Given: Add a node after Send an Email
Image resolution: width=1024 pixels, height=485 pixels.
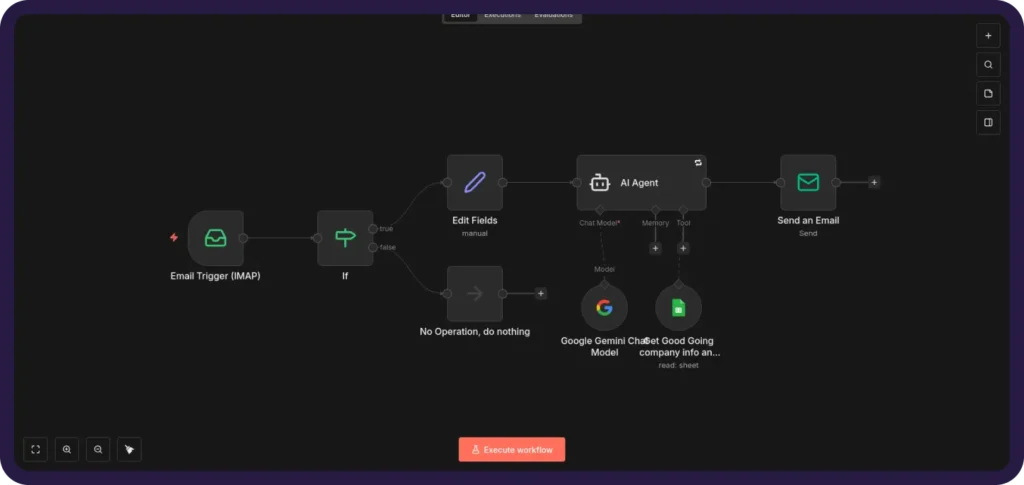Looking at the screenshot, I should tap(874, 182).
